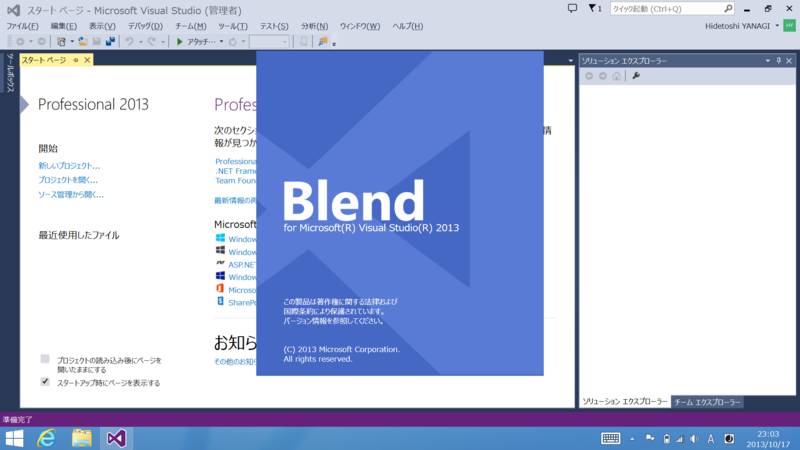This screenshot has width=800, height=450.
Task: Click the Navigate Forward toolbar icon
Action: pos(41,42)
